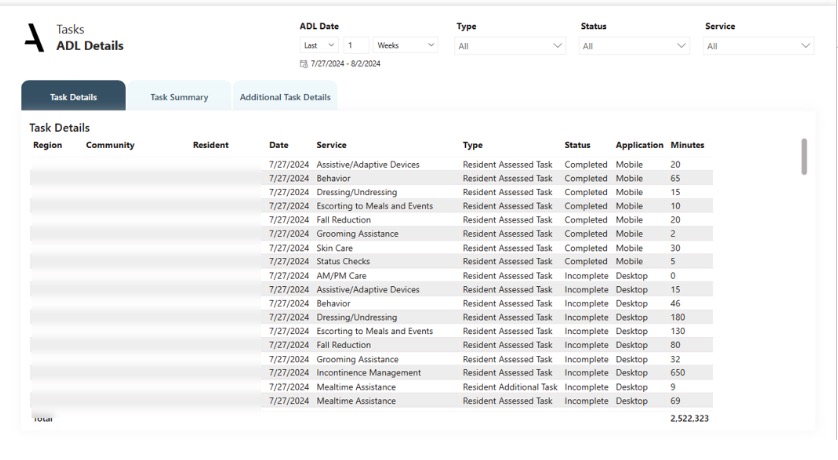Open the Additional Task Details tab

pyautogui.click(x=285, y=97)
